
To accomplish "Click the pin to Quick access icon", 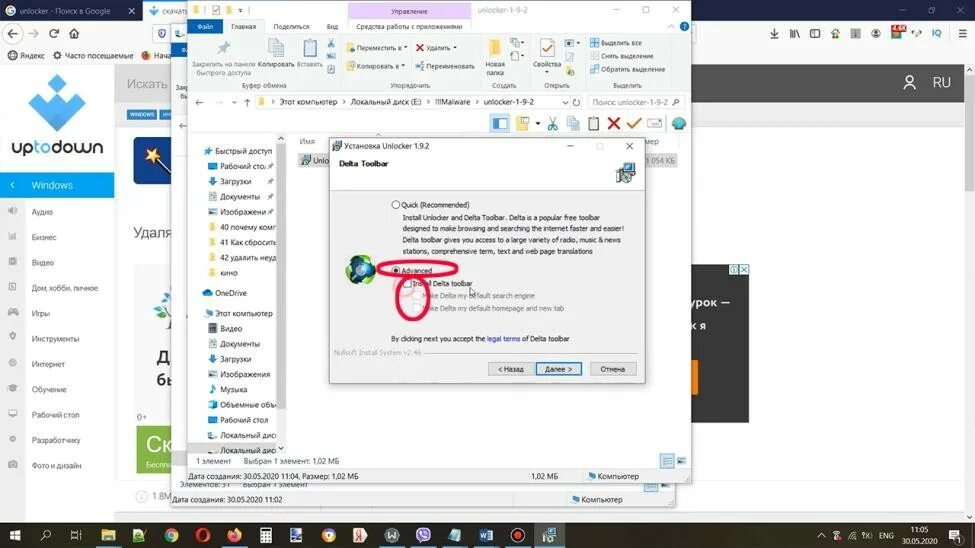I will pyautogui.click(x=224, y=48).
